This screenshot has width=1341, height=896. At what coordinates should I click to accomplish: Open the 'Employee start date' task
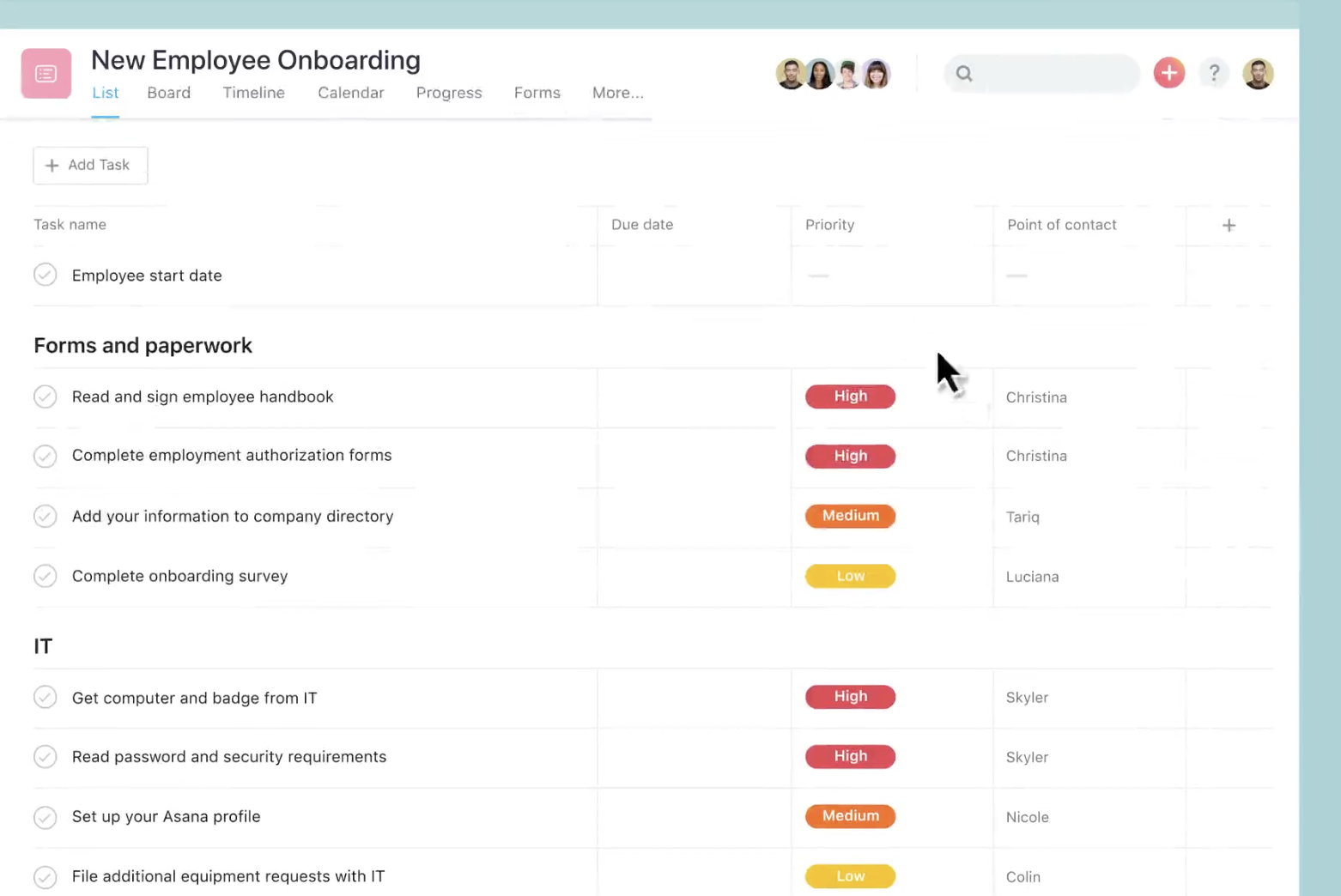(147, 275)
